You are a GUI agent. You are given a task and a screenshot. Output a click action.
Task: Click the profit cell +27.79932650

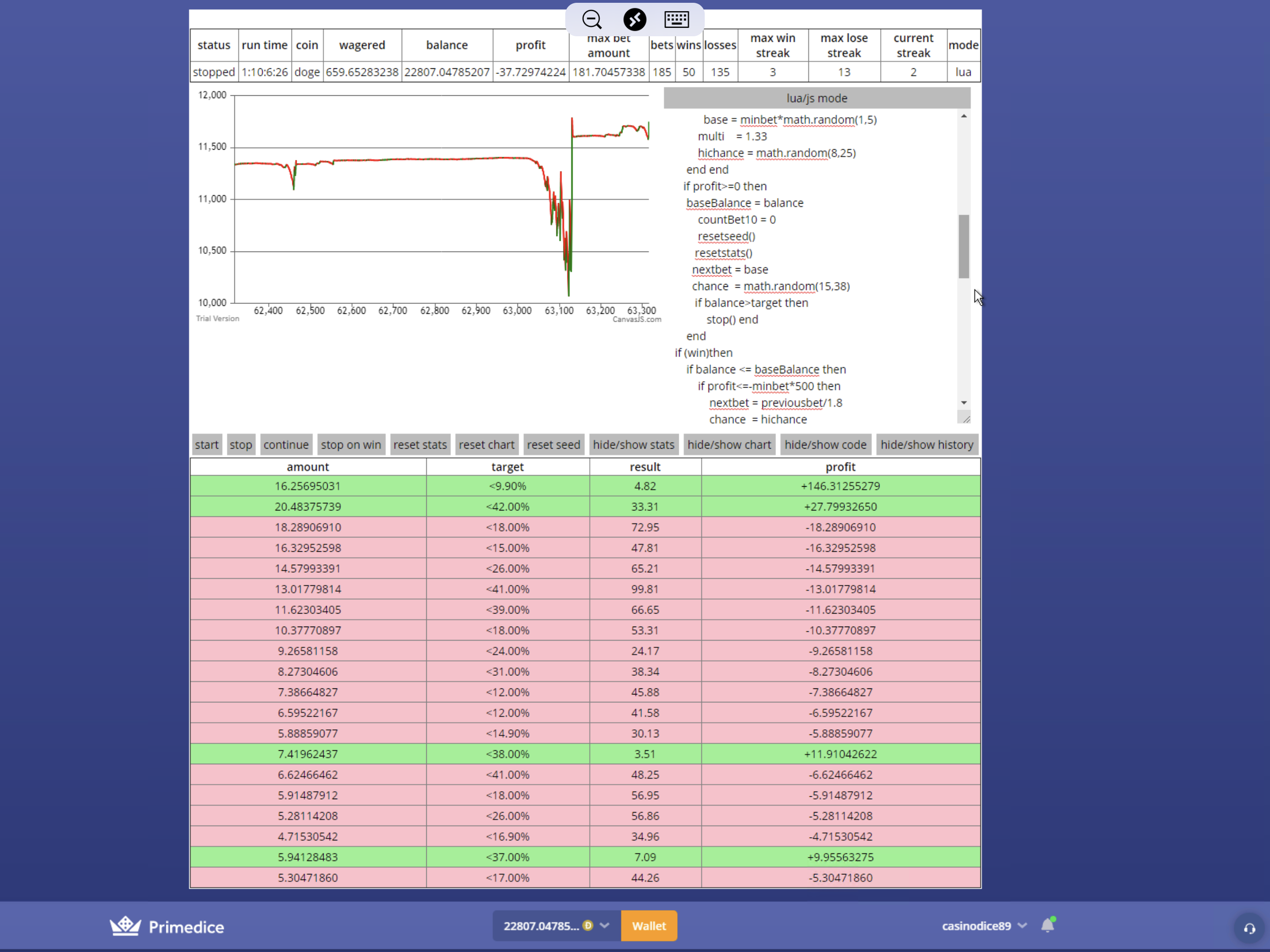840,506
